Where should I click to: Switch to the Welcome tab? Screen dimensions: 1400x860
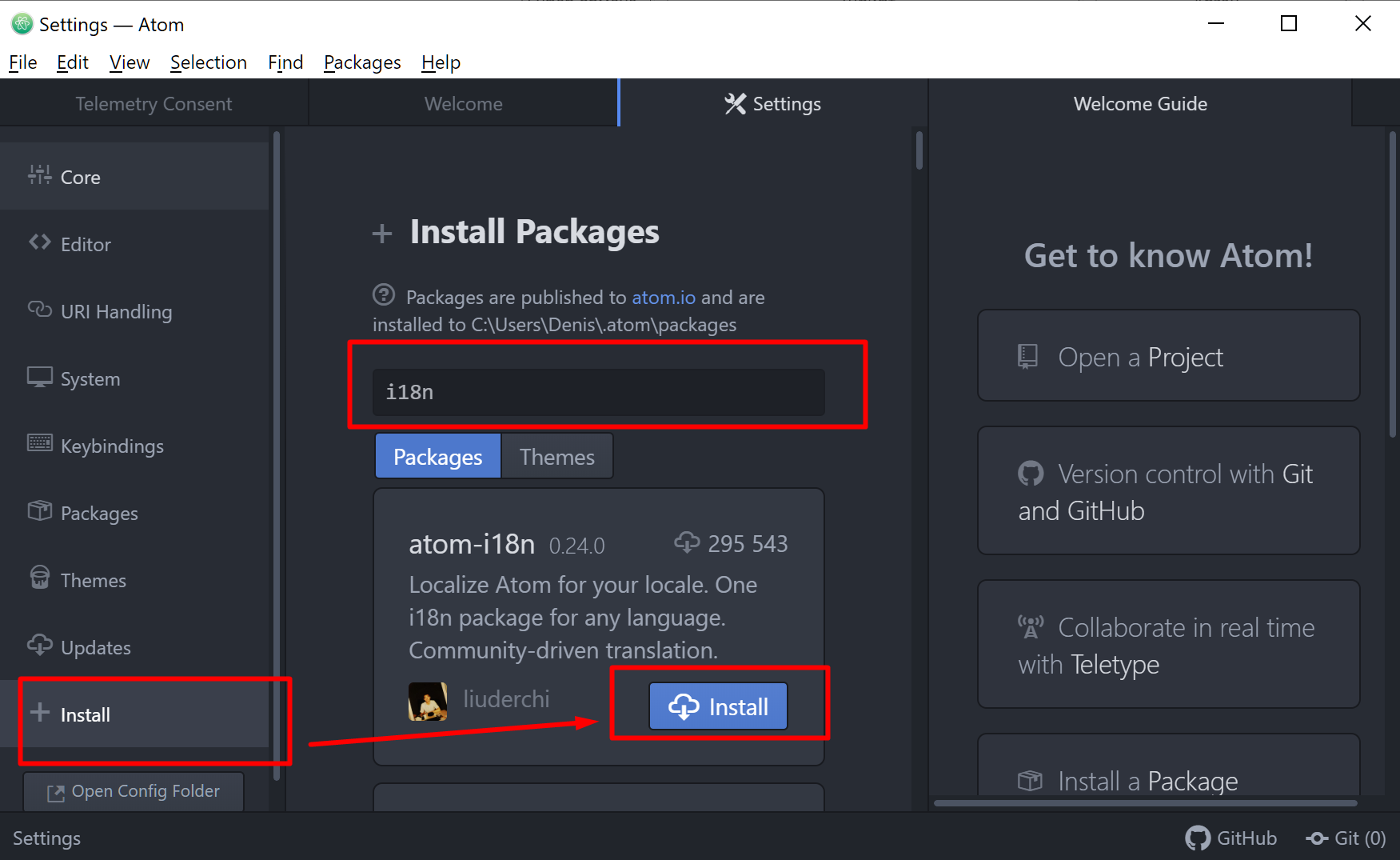[464, 103]
